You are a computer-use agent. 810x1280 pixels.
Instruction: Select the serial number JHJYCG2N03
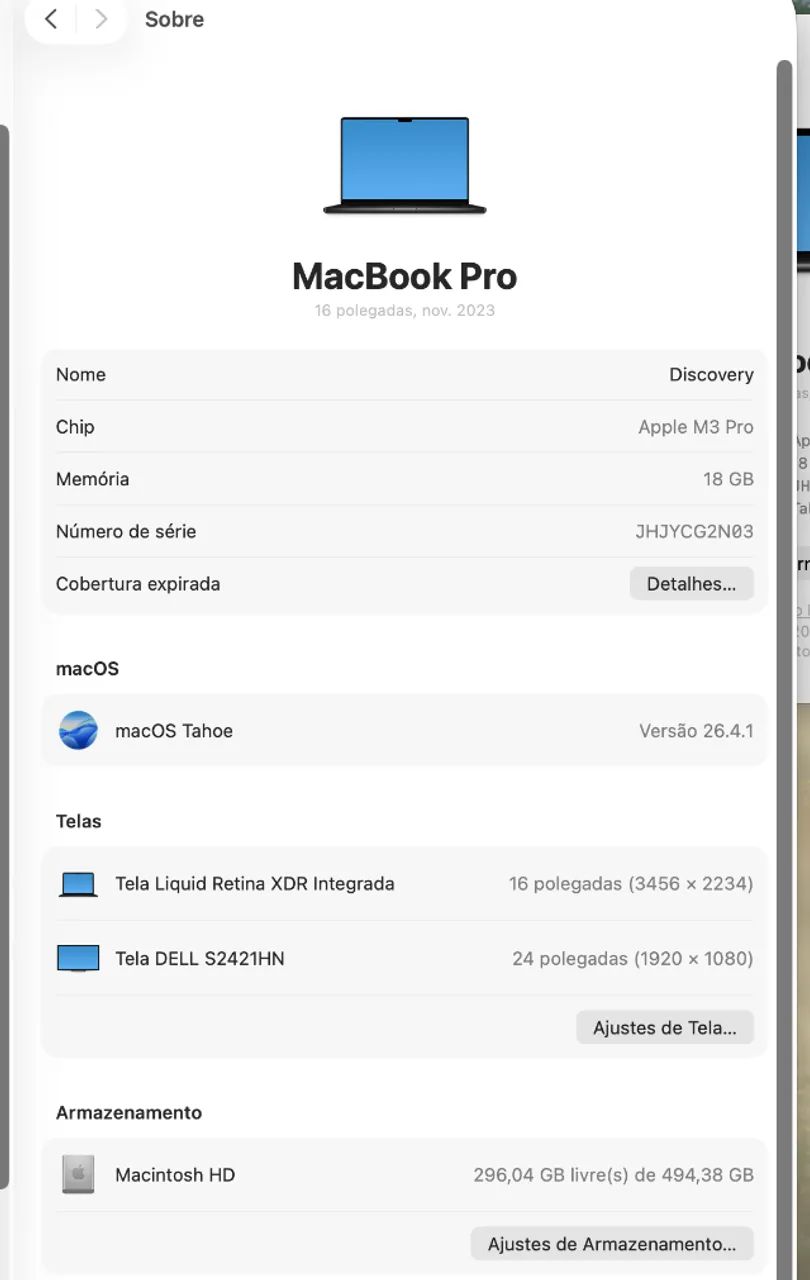point(694,531)
